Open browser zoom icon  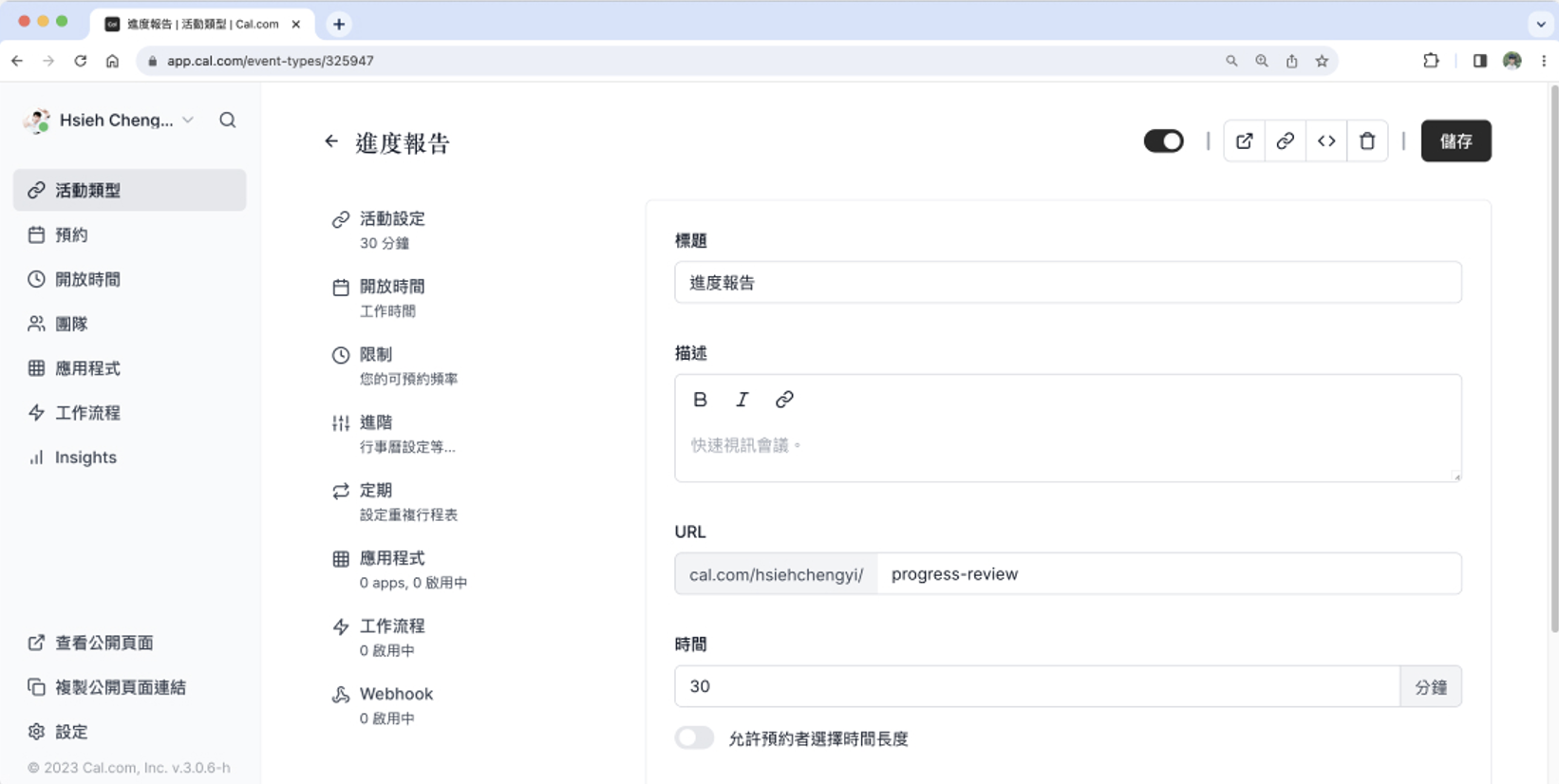[1261, 61]
